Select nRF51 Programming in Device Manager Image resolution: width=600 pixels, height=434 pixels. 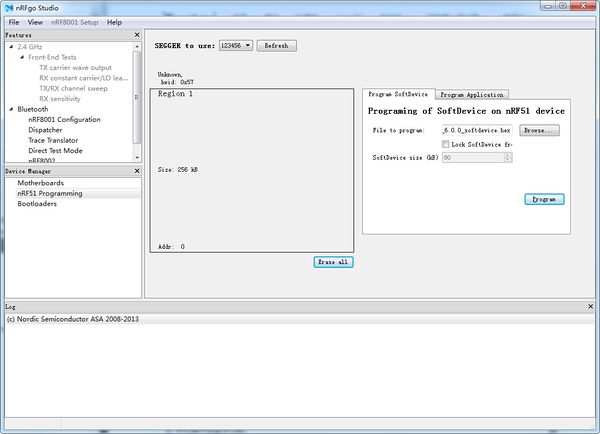[x=50, y=193]
